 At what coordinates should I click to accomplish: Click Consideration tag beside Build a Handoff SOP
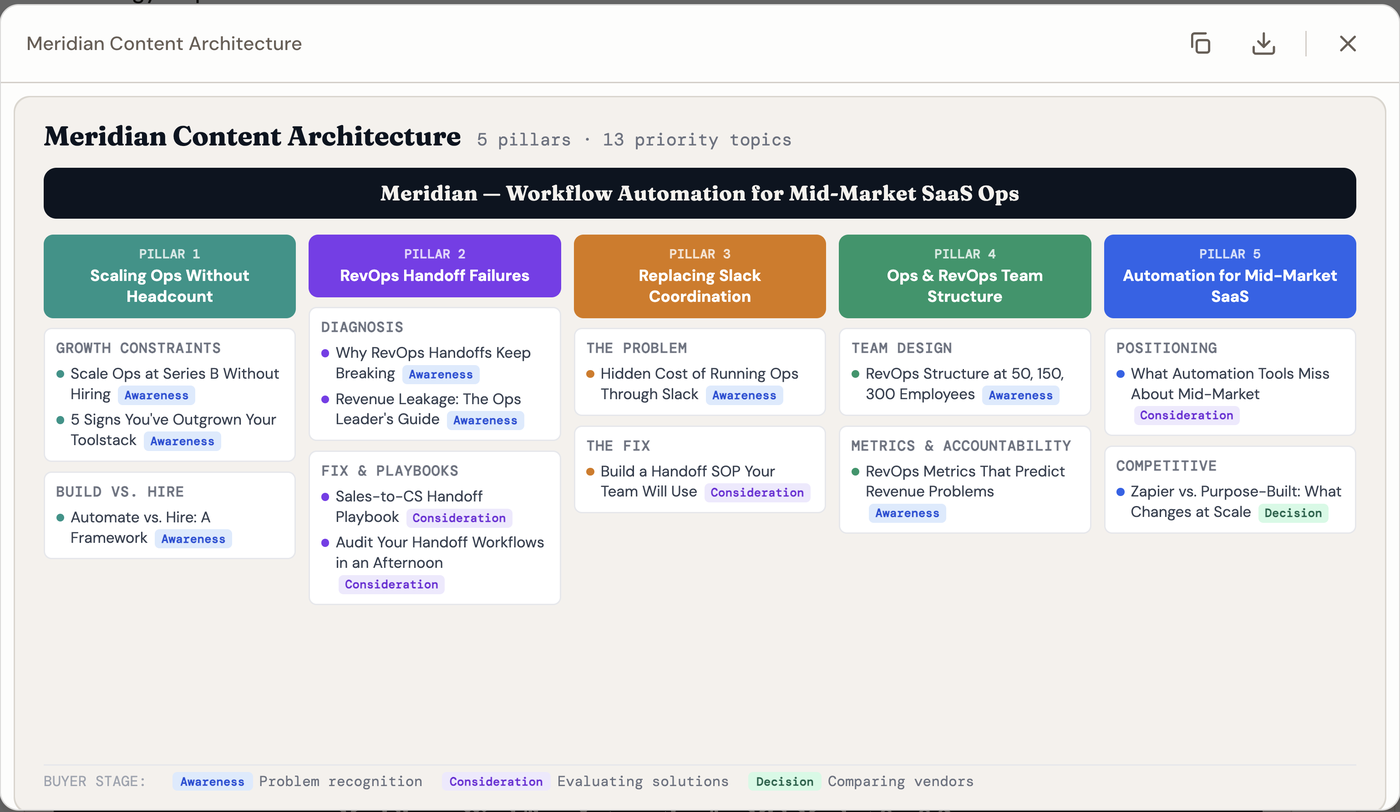tap(757, 492)
